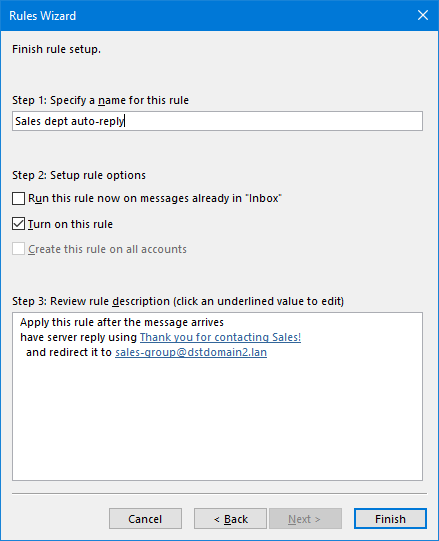The height and width of the screenshot is (541, 439).
Task: Go to previous step with Back button
Action: click(x=230, y=519)
